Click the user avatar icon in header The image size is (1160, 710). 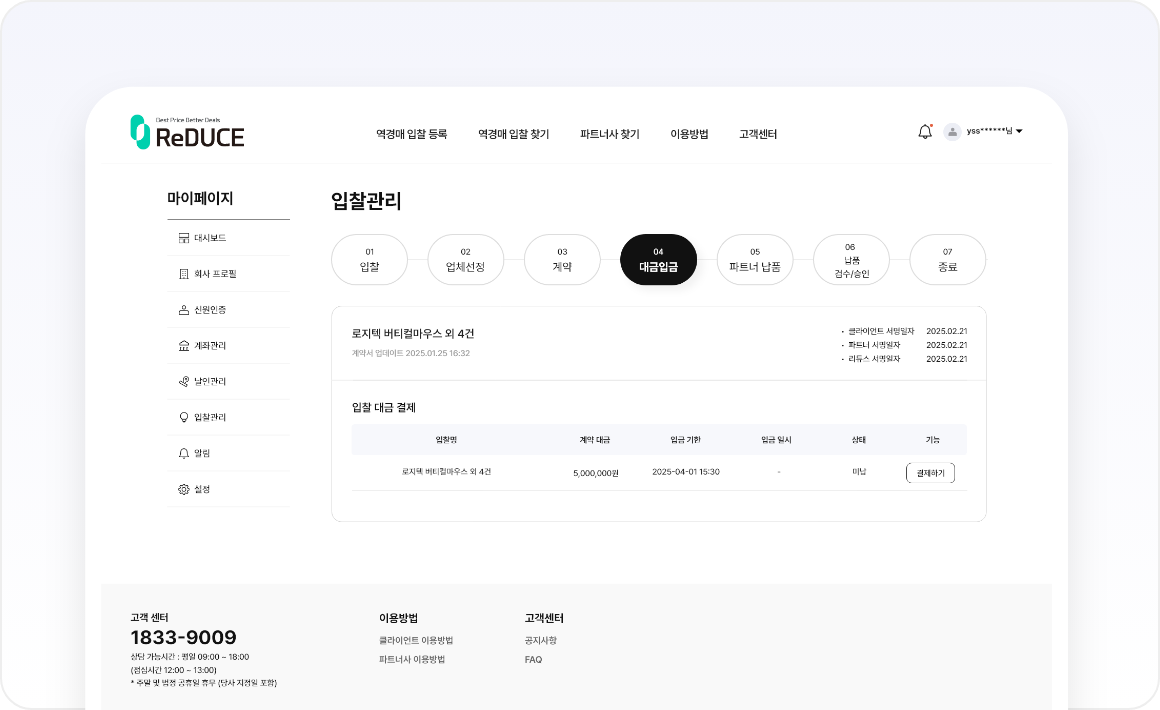point(952,132)
